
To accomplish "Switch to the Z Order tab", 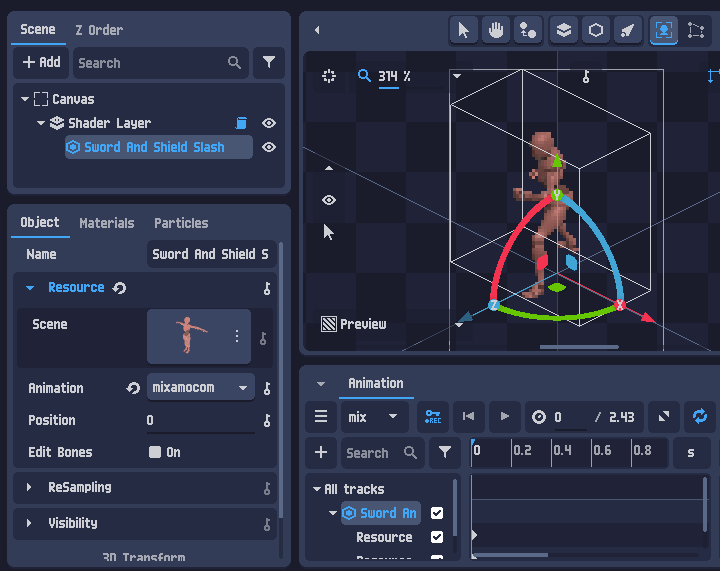I will pyautogui.click(x=99, y=30).
